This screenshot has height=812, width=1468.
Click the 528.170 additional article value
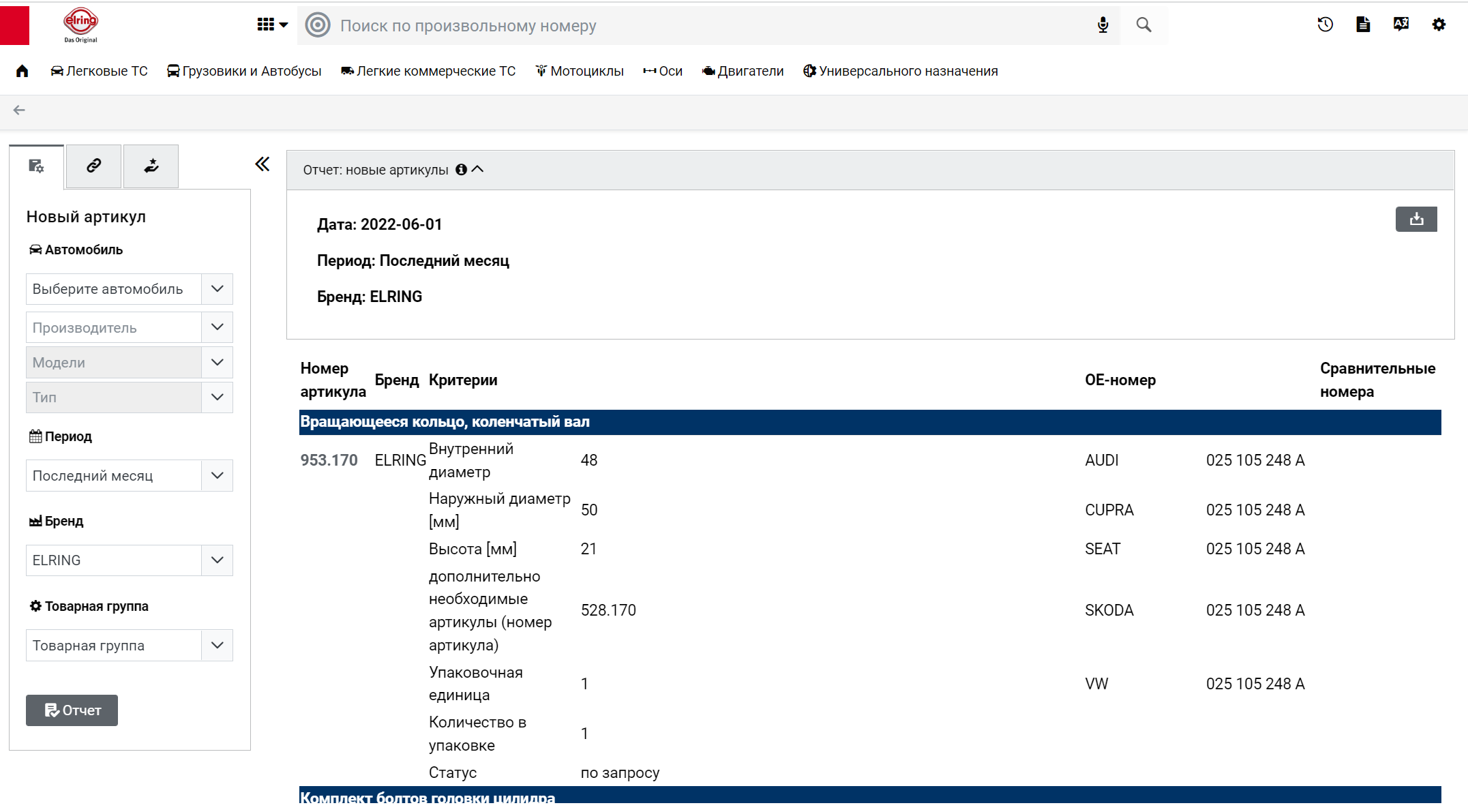(608, 610)
